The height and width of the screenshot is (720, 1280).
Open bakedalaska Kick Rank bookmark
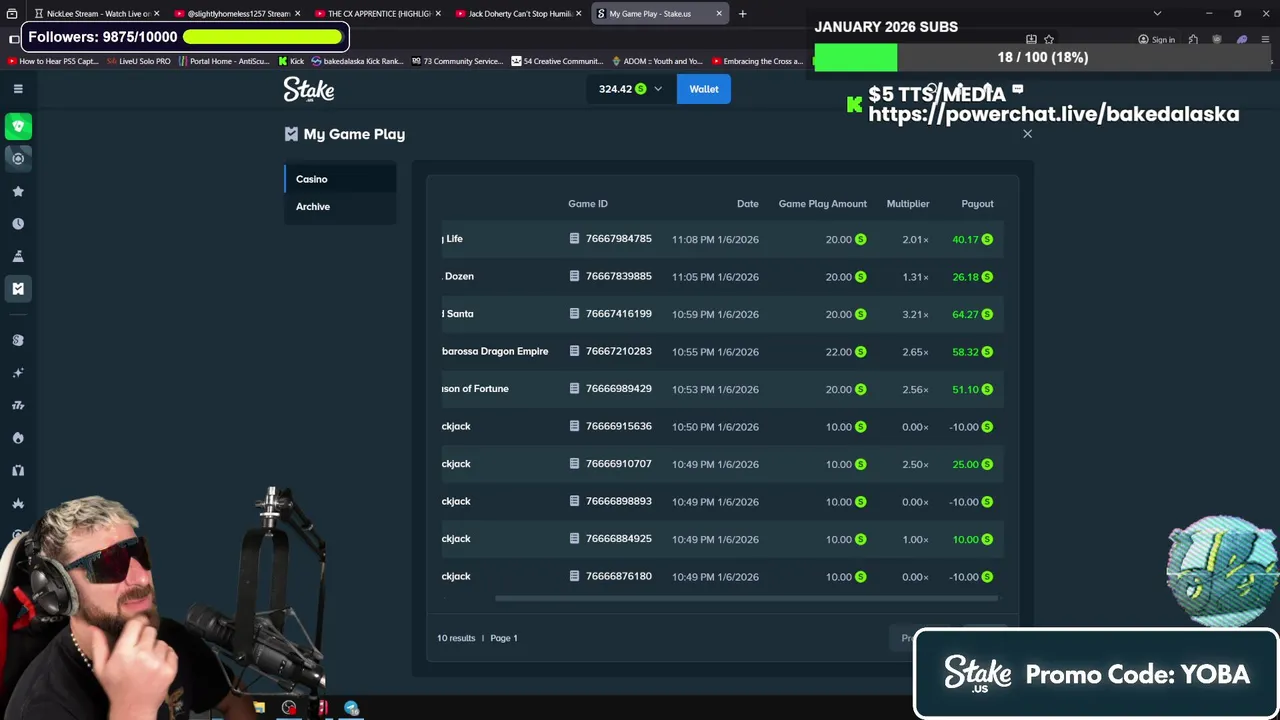pyautogui.click(x=357, y=61)
